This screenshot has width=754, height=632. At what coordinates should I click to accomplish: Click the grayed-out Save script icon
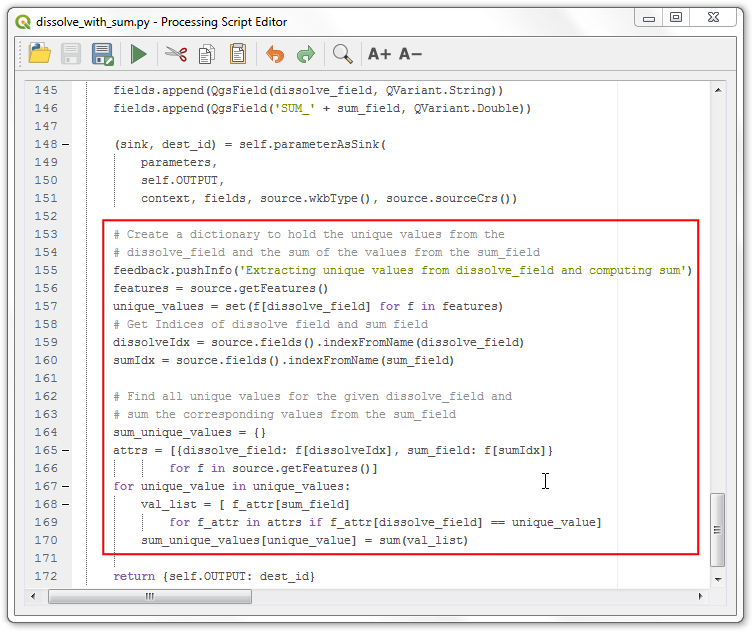point(72,54)
